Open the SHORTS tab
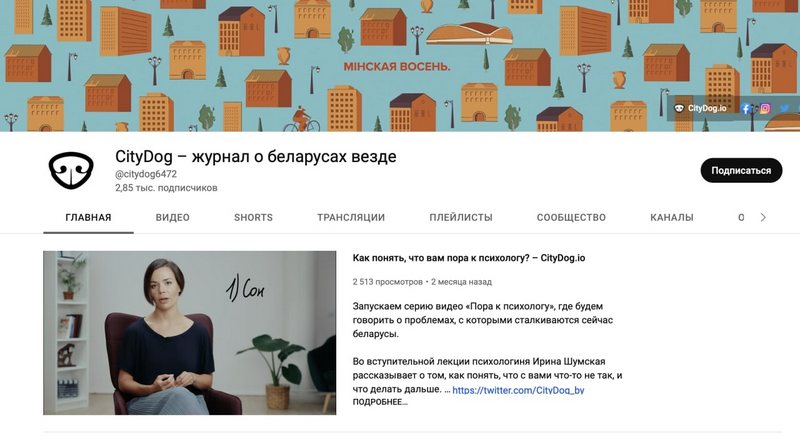800x446 pixels. point(253,217)
